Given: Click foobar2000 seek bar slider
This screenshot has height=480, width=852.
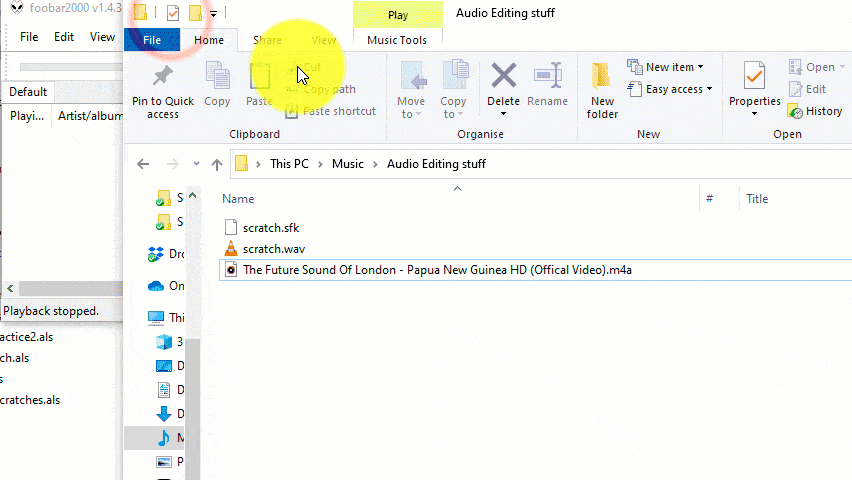Looking at the screenshot, I should point(71,67).
